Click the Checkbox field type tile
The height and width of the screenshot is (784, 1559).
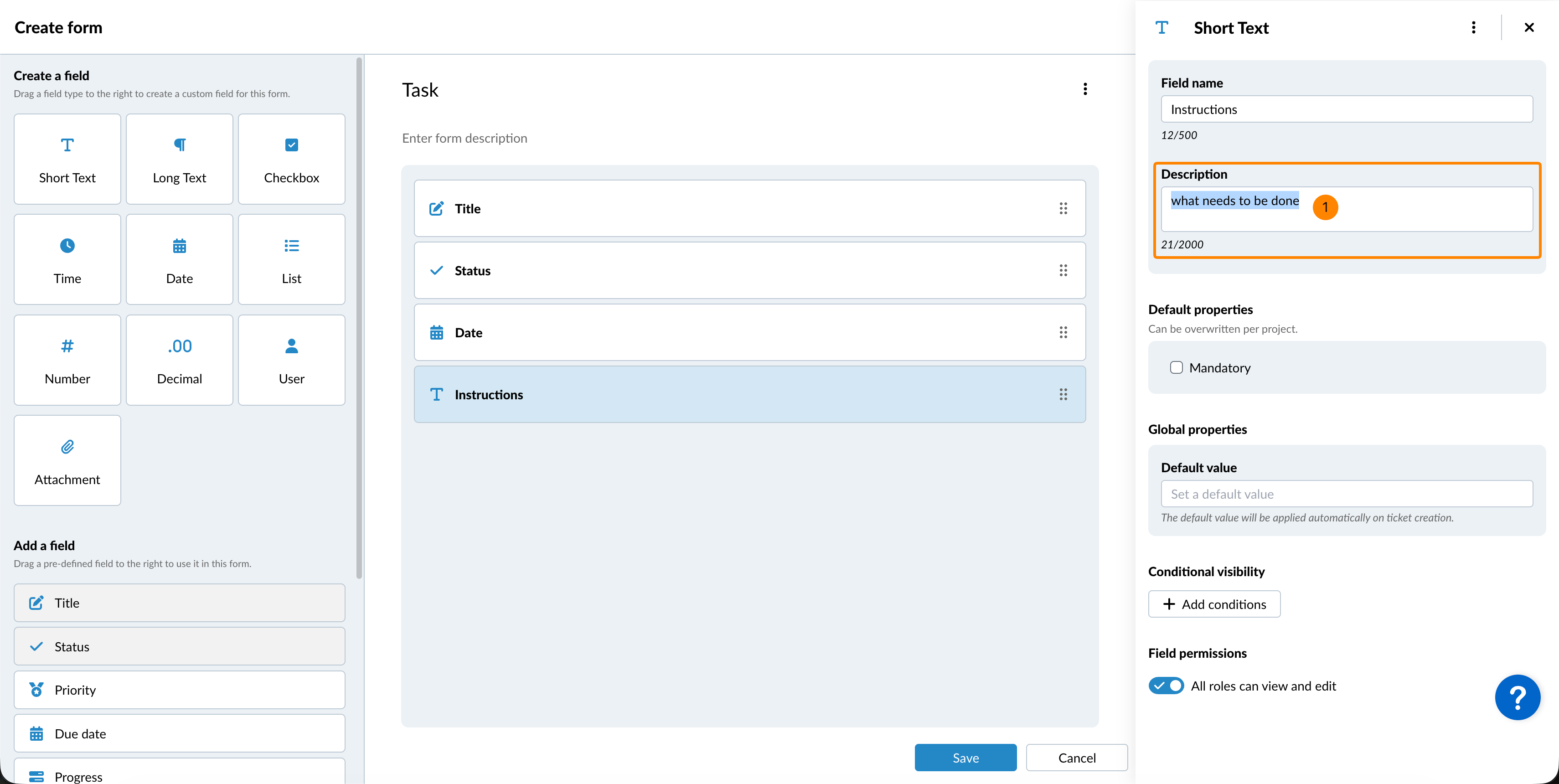291,159
